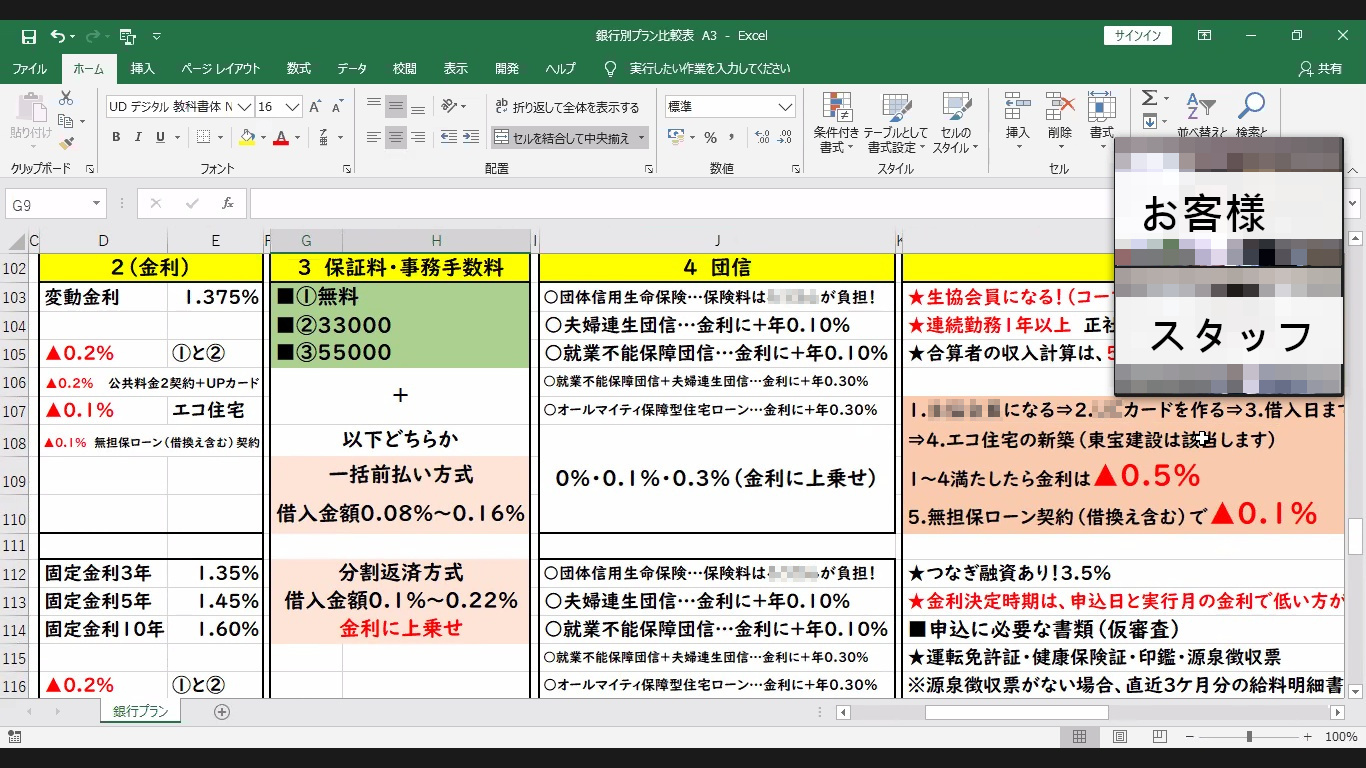Viewport: 1366px width, 768px height.
Task: Toggle middle vertical alignment
Action: 396,107
